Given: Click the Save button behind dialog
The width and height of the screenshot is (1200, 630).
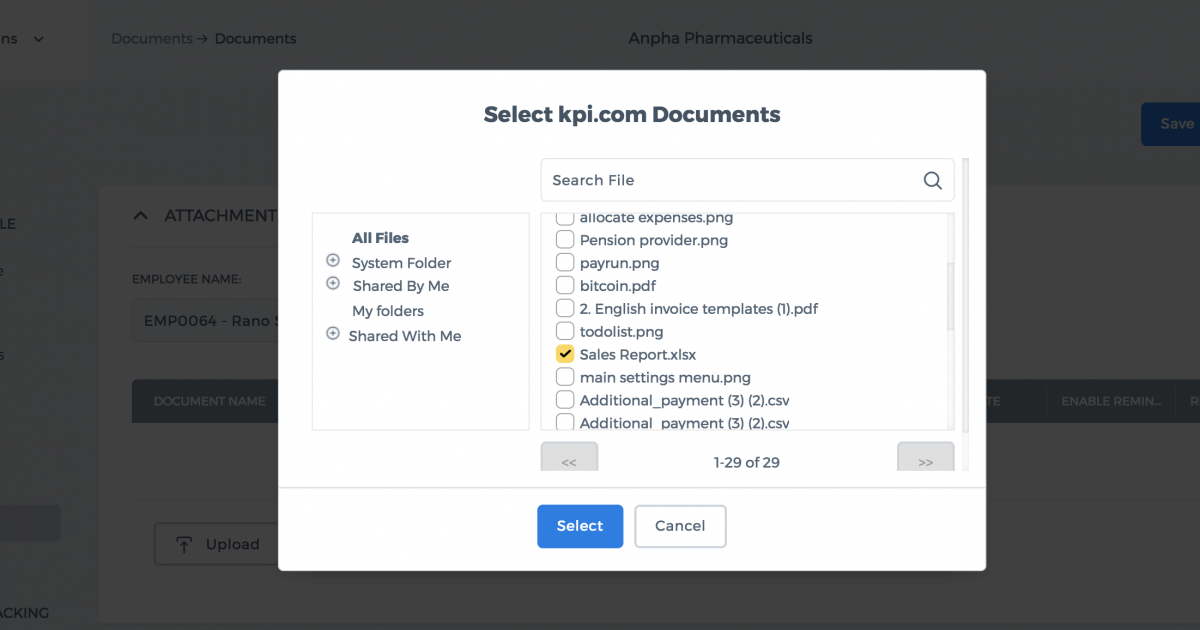Looking at the screenshot, I should 1171,124.
